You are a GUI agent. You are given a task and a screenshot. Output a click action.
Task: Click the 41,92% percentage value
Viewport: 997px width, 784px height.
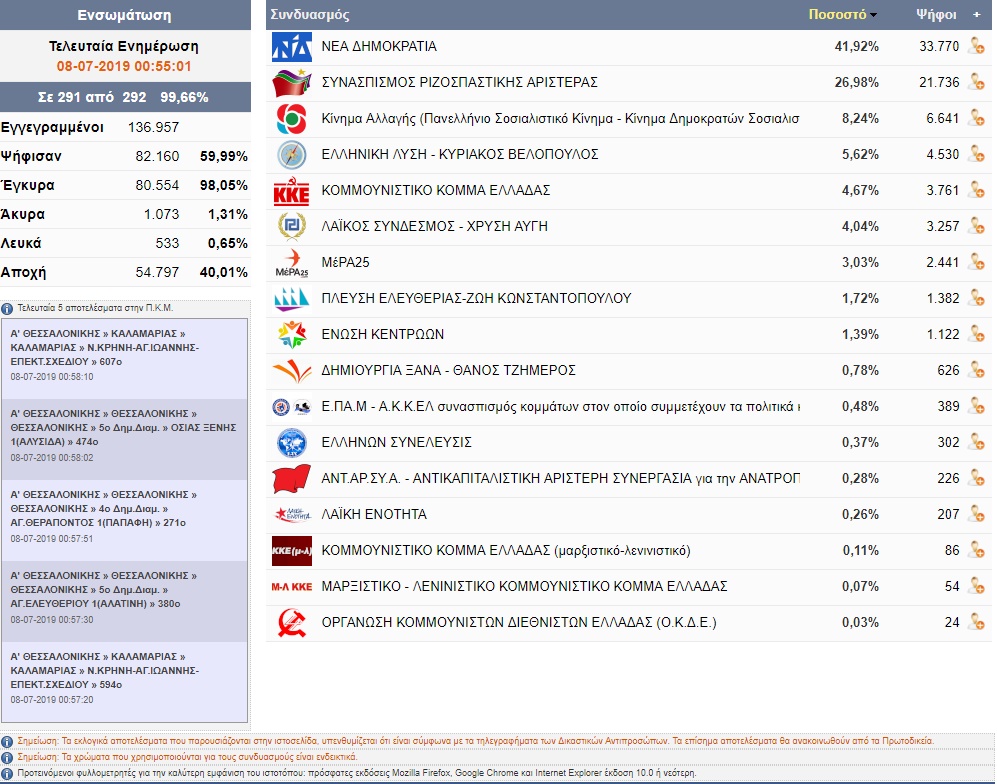tap(856, 46)
